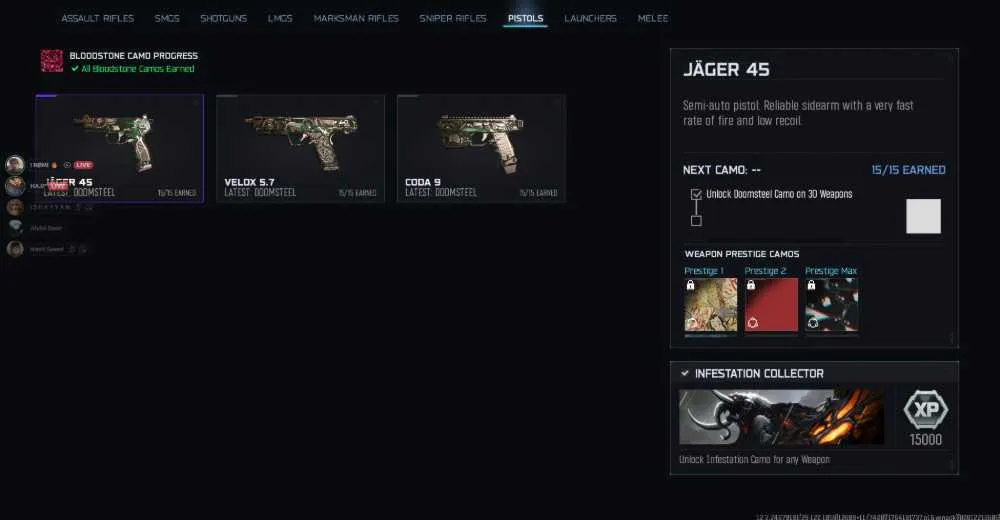The width and height of the screenshot is (1000, 520).
Task: Open the Infestation Collector reward banner image
Action: 781,417
